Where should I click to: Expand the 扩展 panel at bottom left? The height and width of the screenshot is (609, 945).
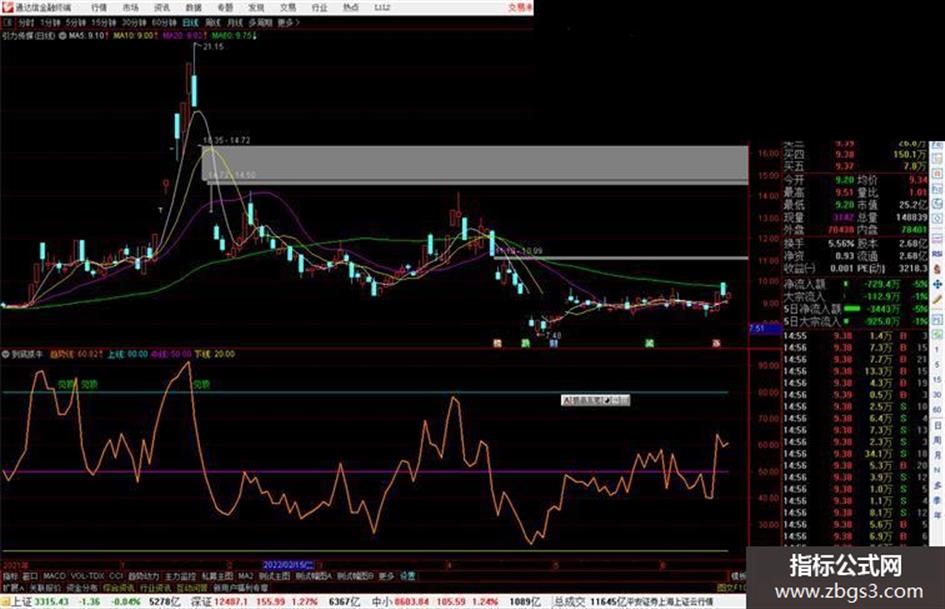pyautogui.click(x=13, y=587)
